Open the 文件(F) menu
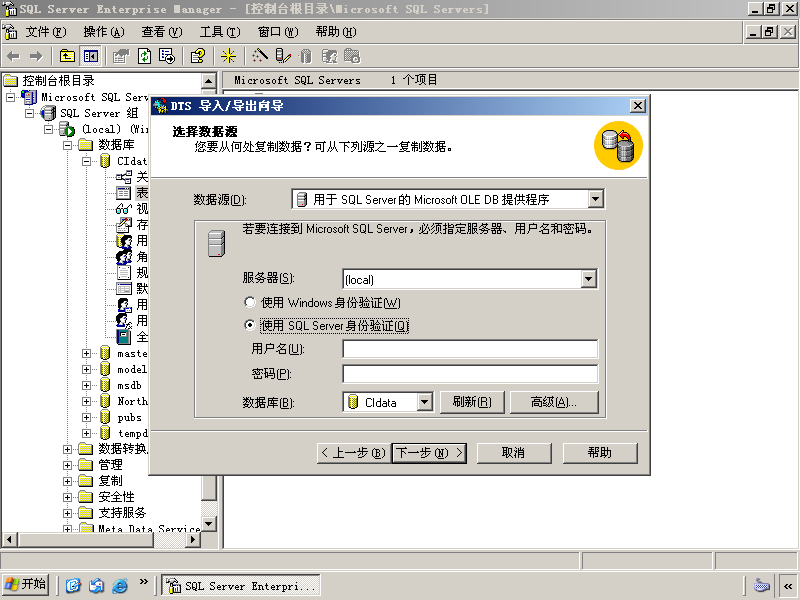The height and width of the screenshot is (600, 800). [x=46, y=32]
